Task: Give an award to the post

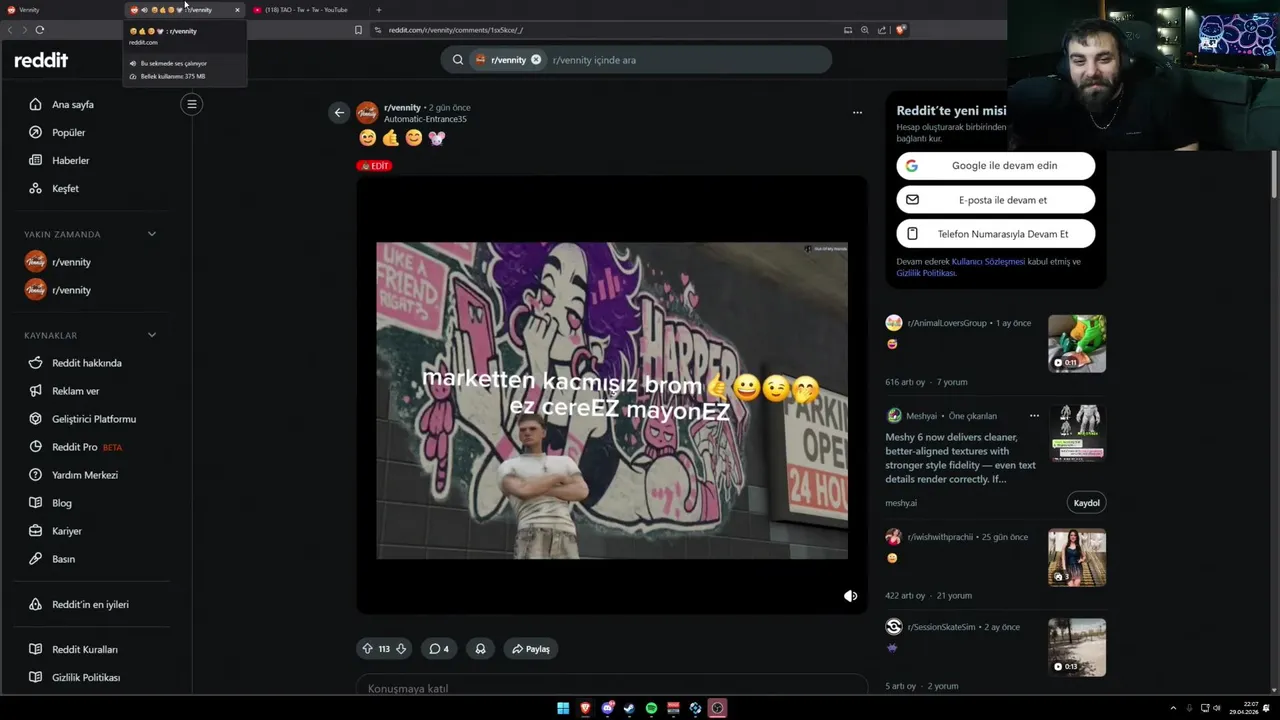Action: click(x=480, y=649)
